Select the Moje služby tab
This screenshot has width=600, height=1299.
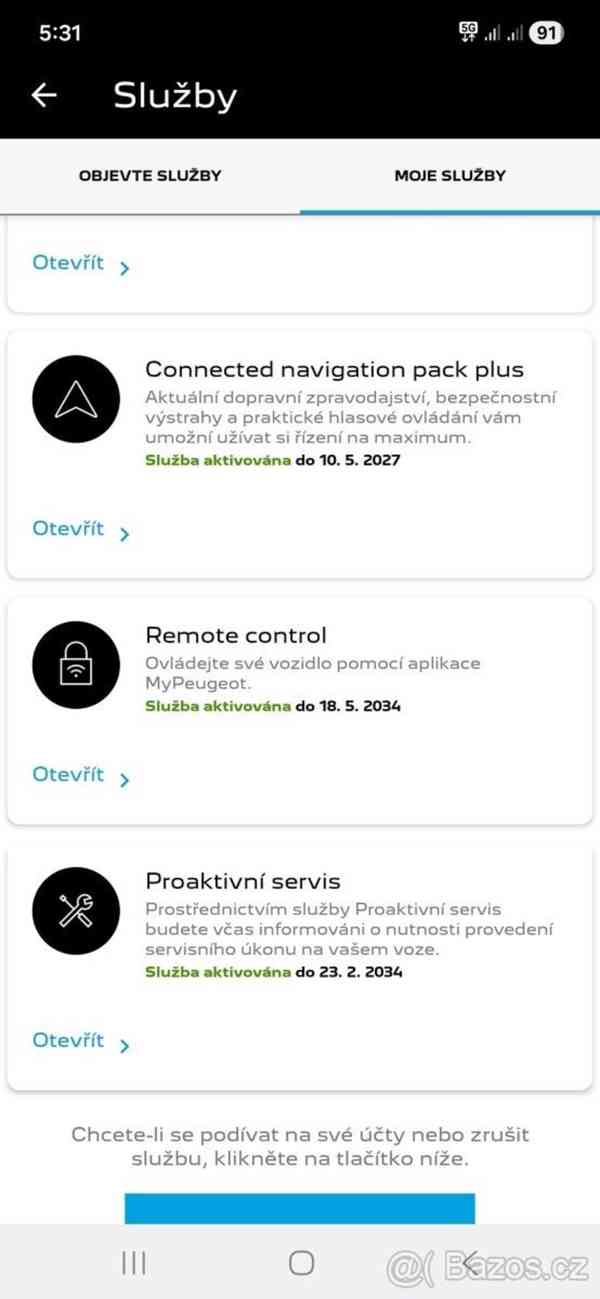pos(450,176)
